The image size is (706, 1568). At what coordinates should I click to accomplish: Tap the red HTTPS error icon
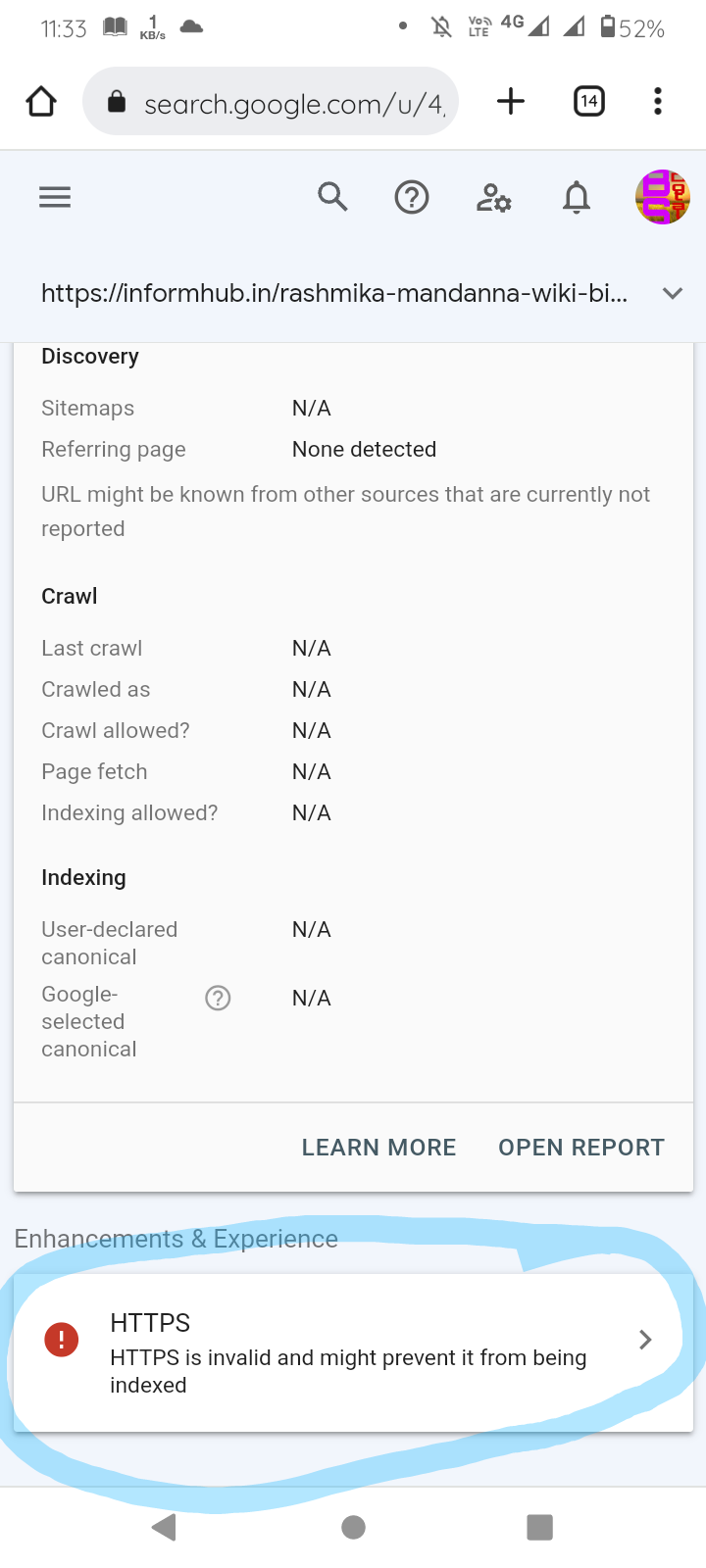point(62,1340)
